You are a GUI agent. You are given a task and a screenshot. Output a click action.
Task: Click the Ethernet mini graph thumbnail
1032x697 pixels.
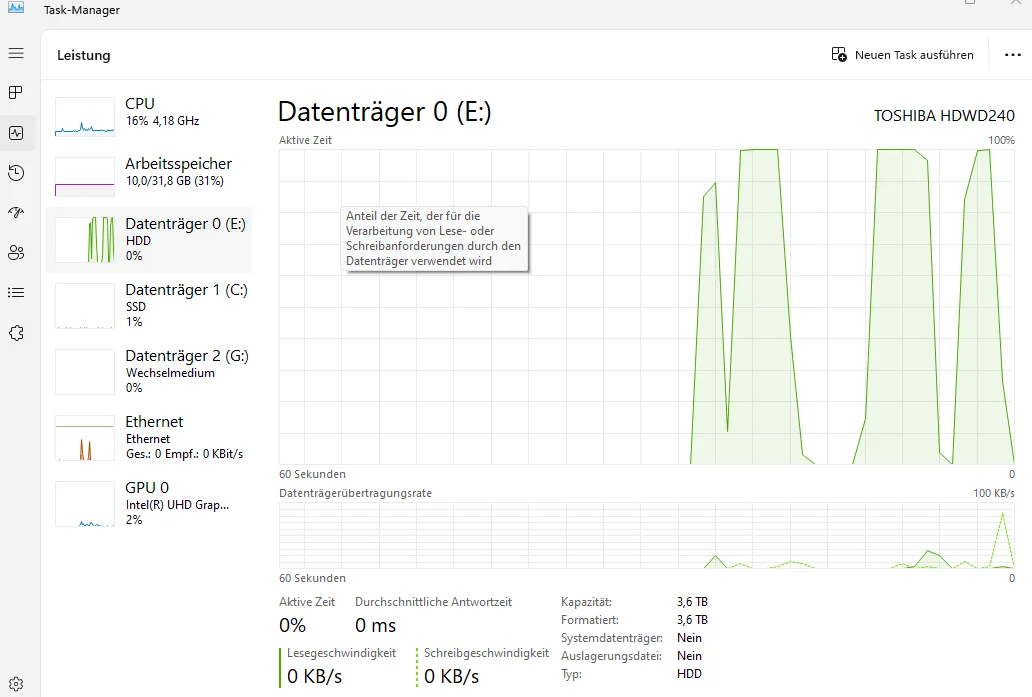tap(85, 438)
